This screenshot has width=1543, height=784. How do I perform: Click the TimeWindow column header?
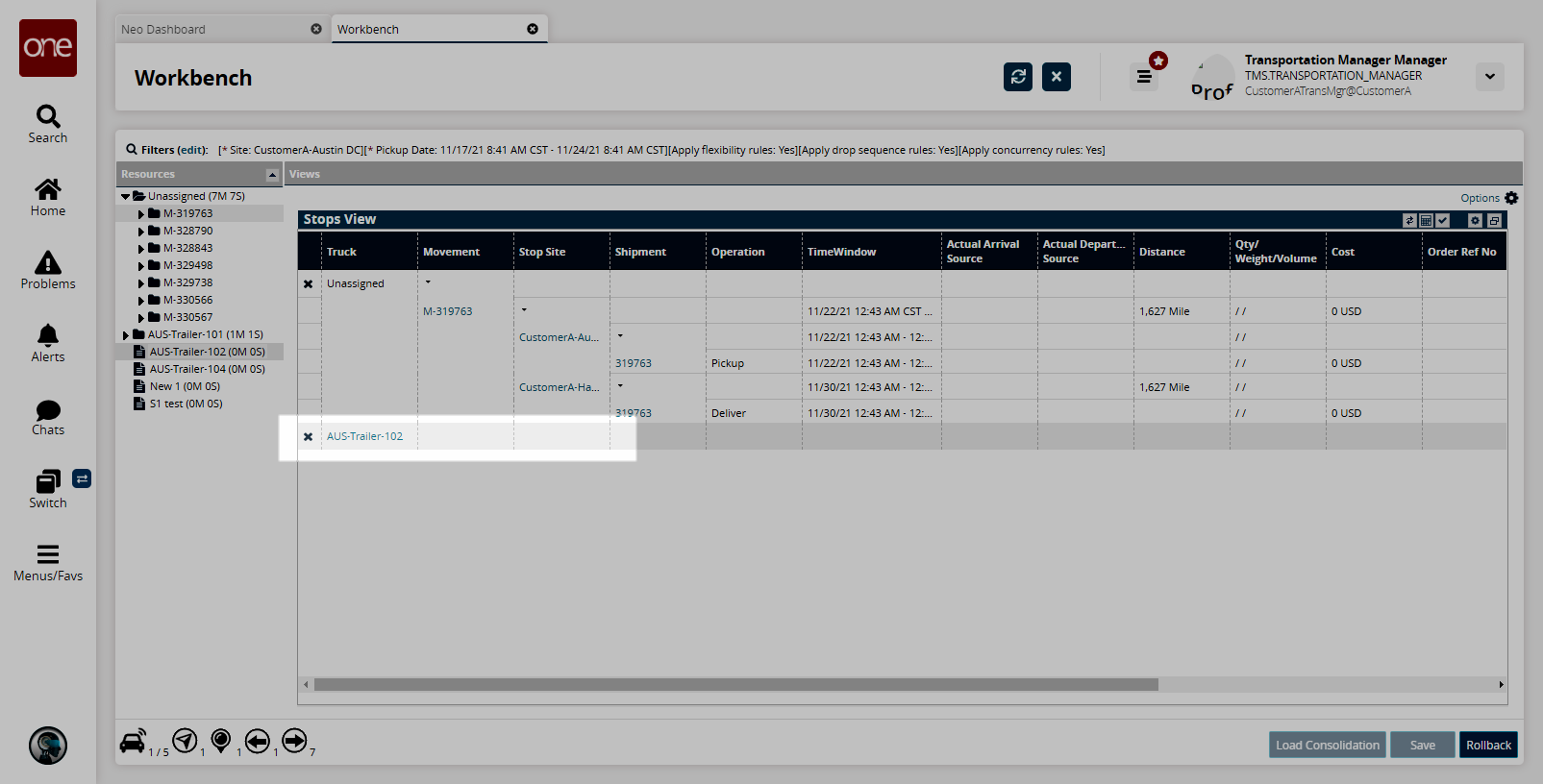[x=872, y=252]
